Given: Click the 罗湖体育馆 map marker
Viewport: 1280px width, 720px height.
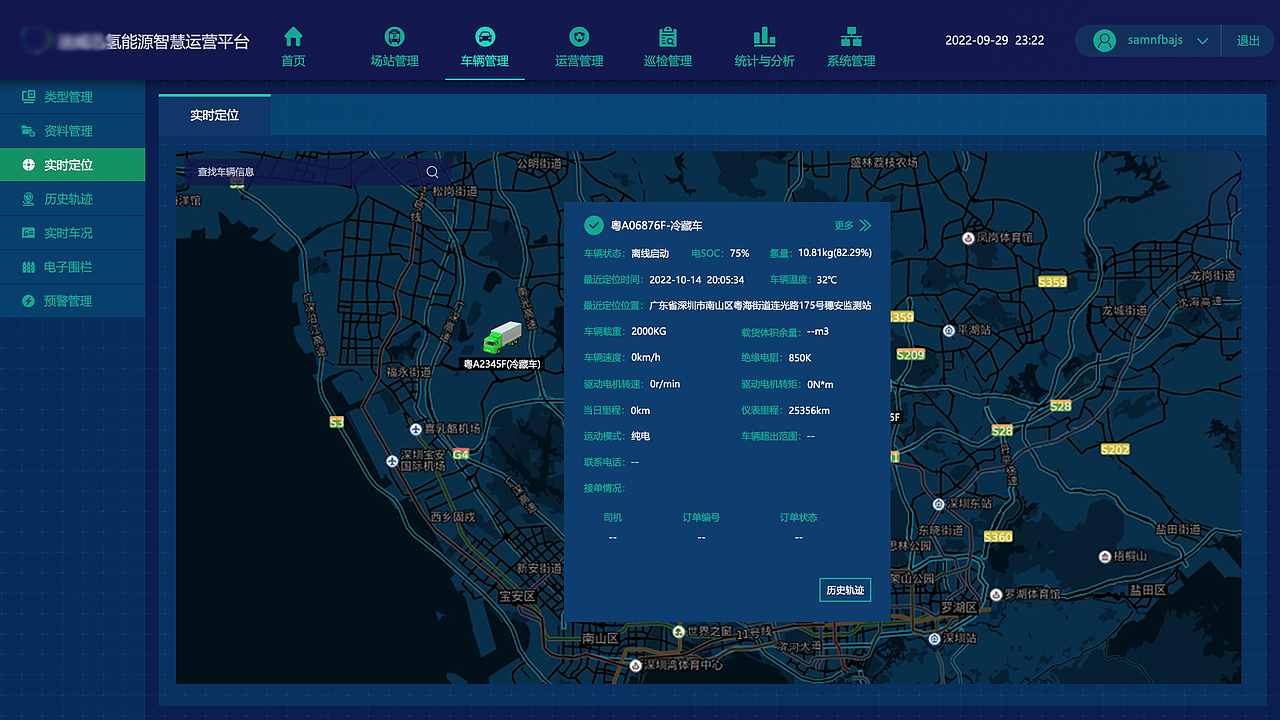Looking at the screenshot, I should (996, 594).
